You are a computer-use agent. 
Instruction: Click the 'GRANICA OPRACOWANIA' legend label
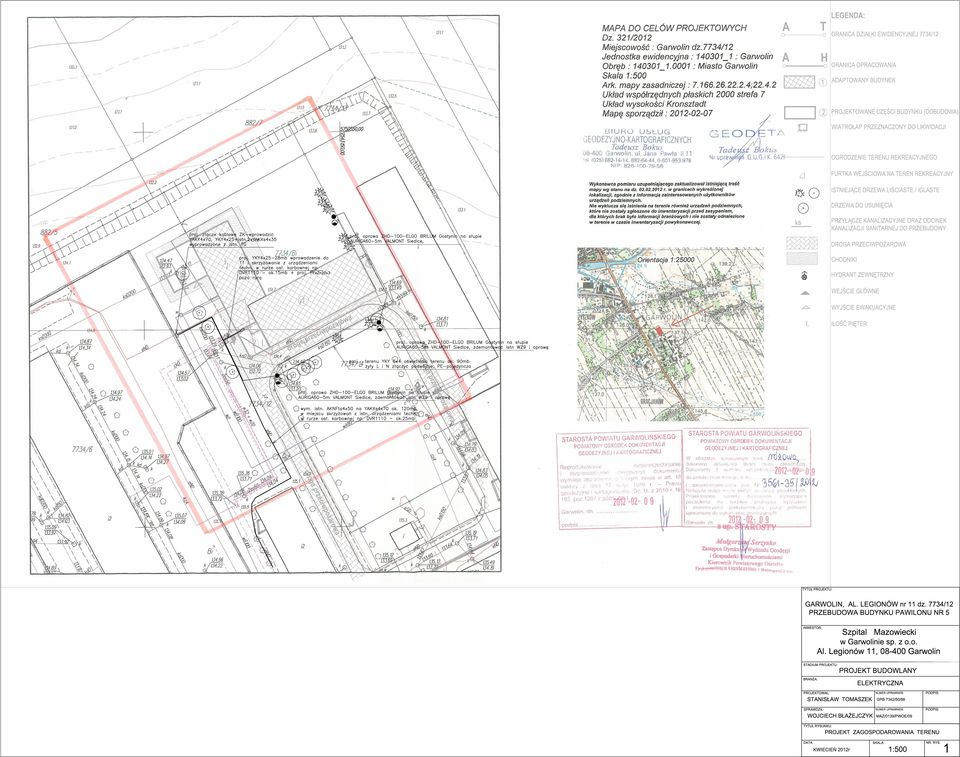[863, 65]
